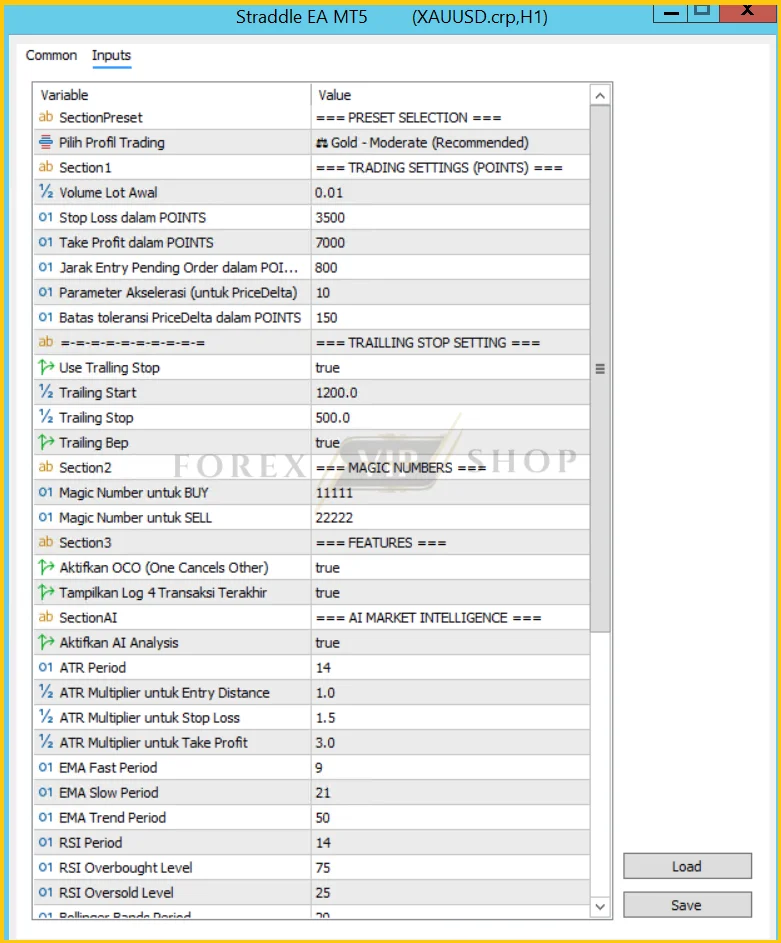This screenshot has height=943, width=781.
Task: Switch to the Common tab
Action: (x=51, y=55)
